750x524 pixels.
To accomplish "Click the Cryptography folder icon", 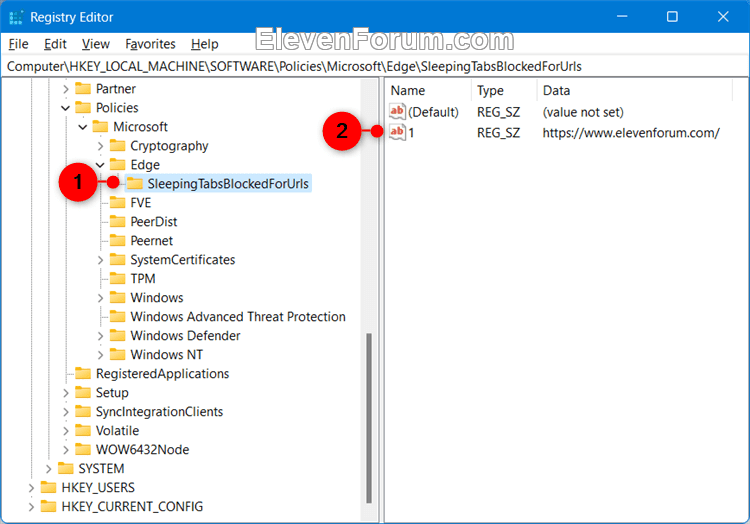I will point(118,145).
